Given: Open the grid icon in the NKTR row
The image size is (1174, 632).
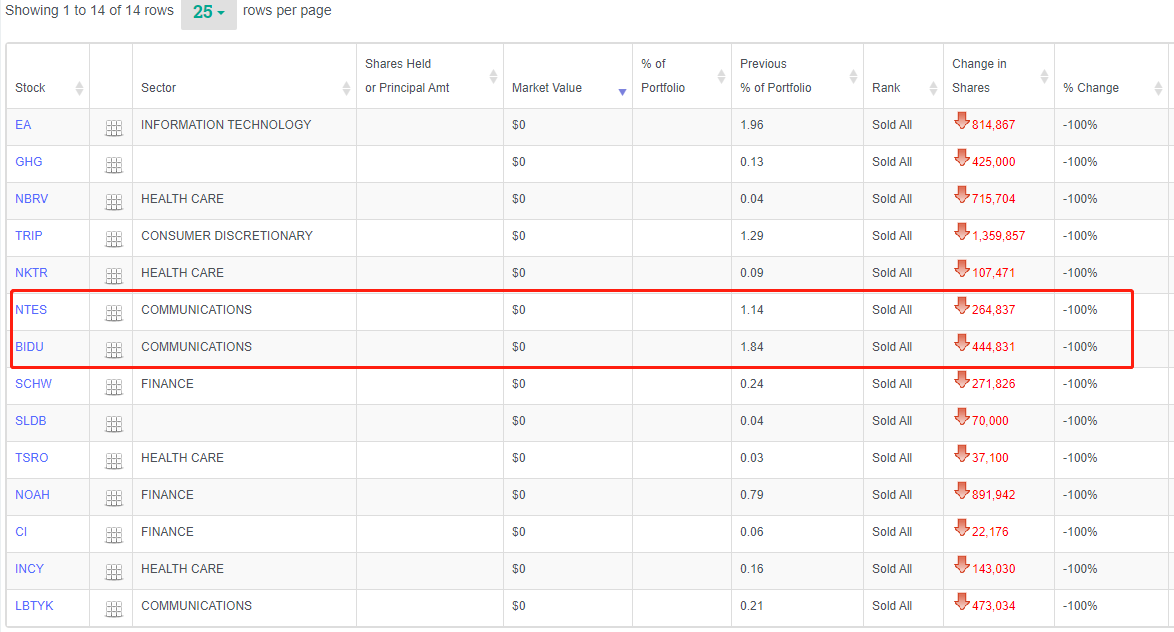Looking at the screenshot, I should [114, 276].
